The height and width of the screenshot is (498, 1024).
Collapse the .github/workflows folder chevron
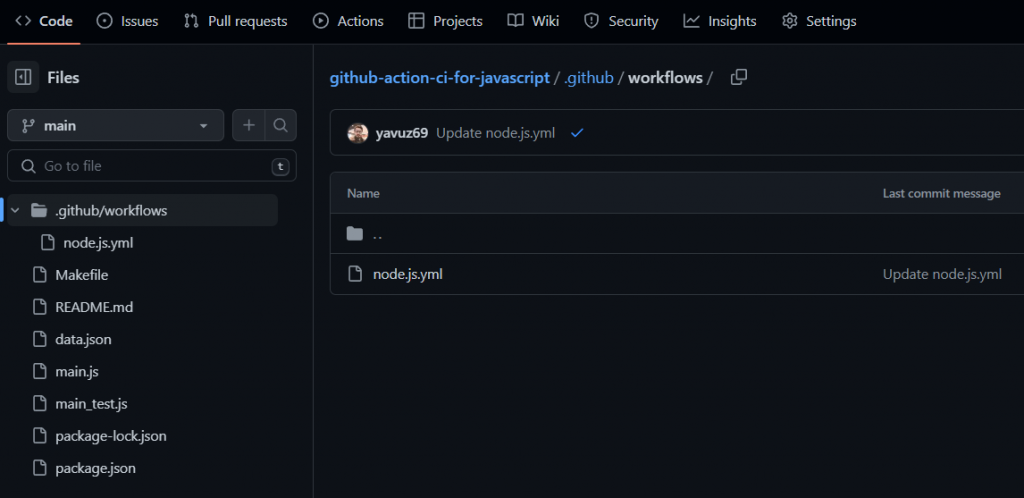16,211
